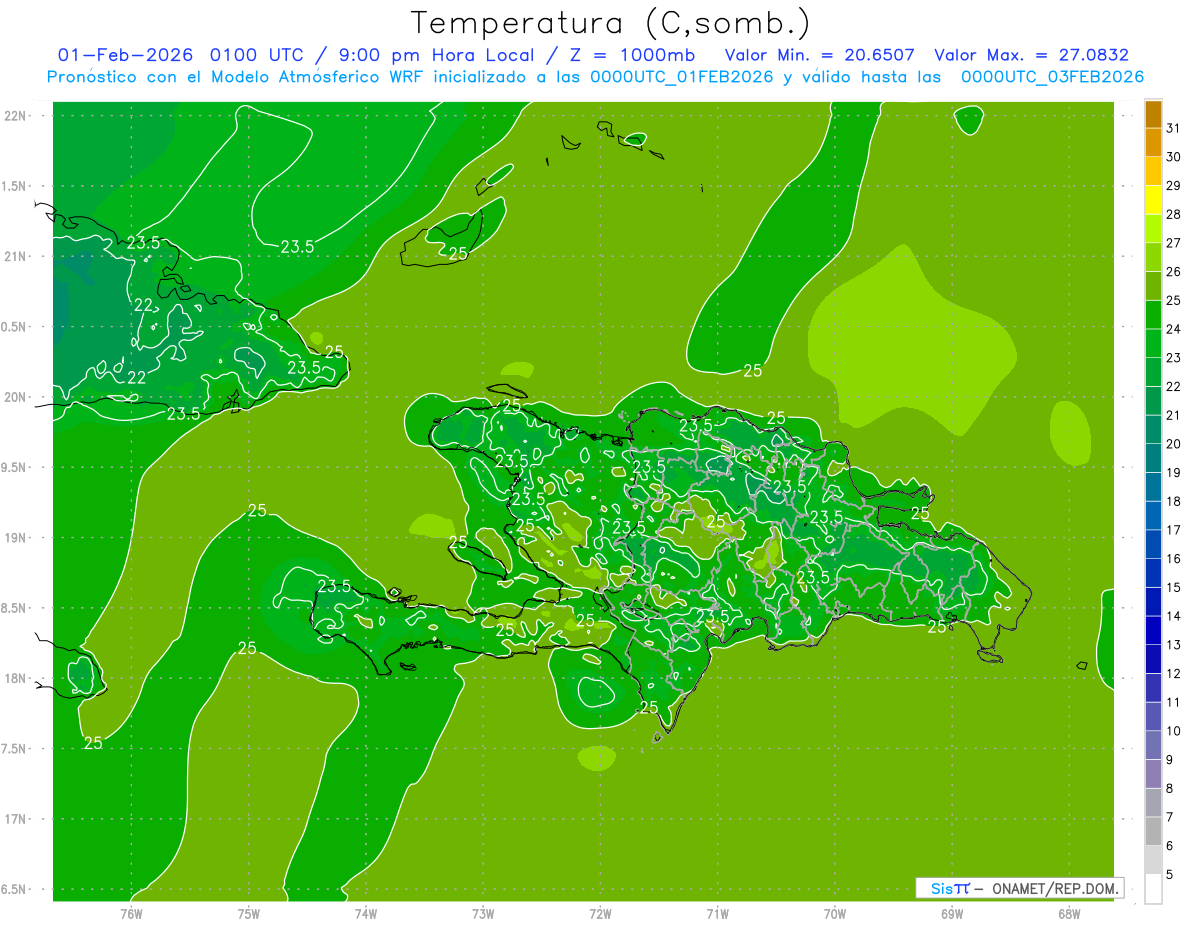Click the '76W' longitude axis label
The image size is (1200, 927).
pyautogui.click(x=131, y=914)
